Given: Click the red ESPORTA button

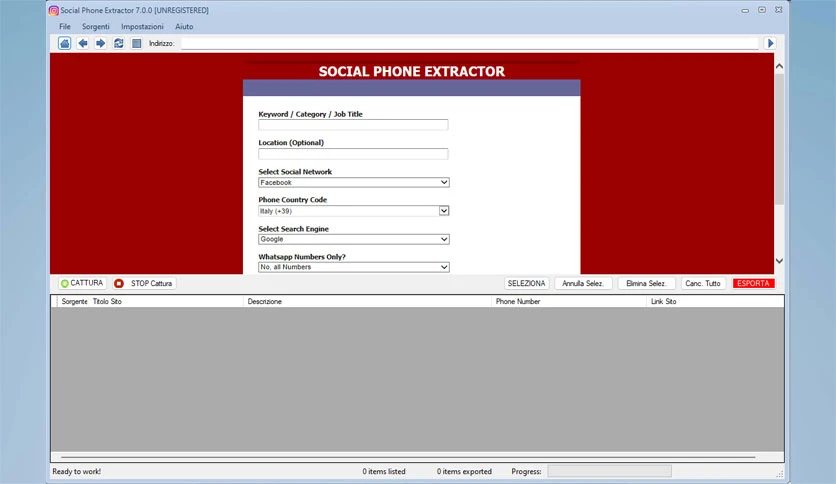Looking at the screenshot, I should point(753,283).
